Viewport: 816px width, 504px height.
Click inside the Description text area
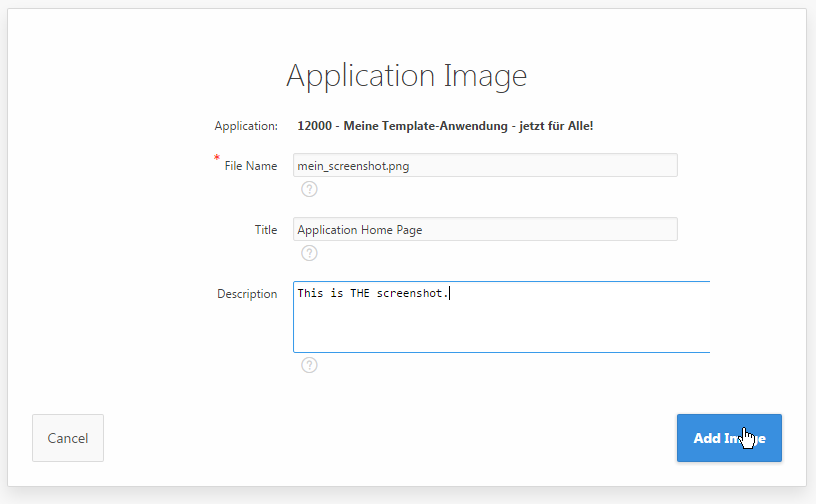click(502, 317)
